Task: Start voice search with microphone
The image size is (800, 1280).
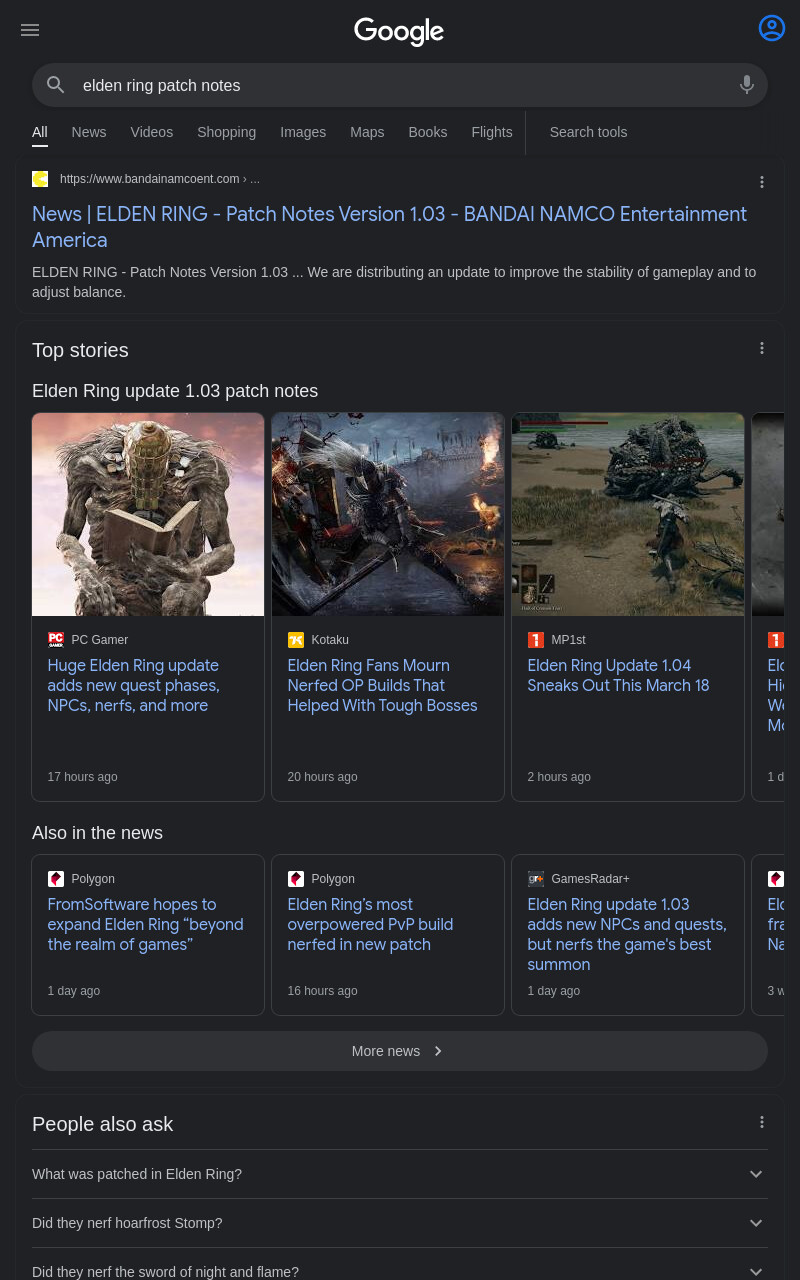Action: pyautogui.click(x=747, y=85)
